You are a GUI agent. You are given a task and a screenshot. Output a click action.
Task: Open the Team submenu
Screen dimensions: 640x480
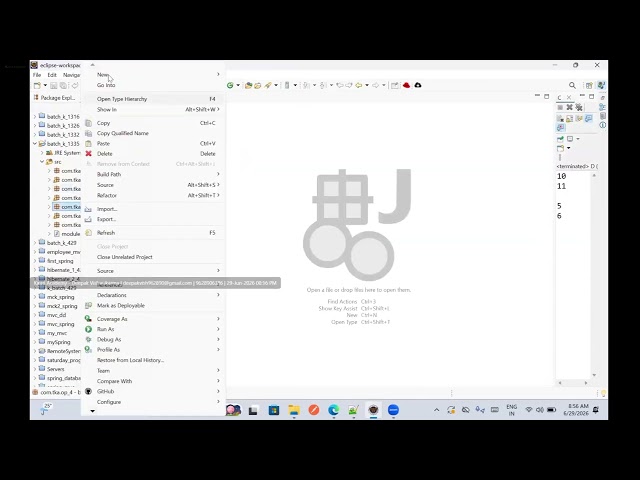pos(154,371)
